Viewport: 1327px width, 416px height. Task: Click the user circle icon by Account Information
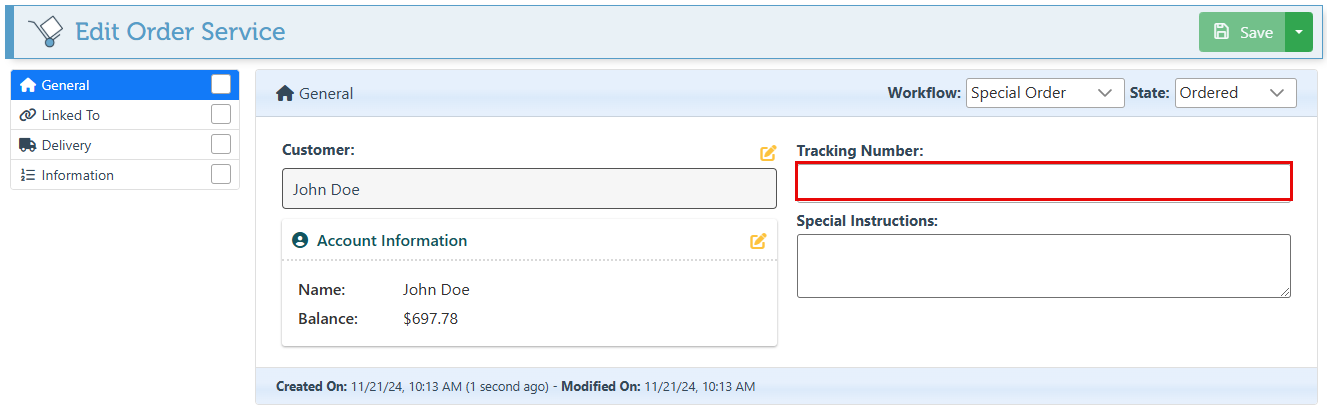300,241
